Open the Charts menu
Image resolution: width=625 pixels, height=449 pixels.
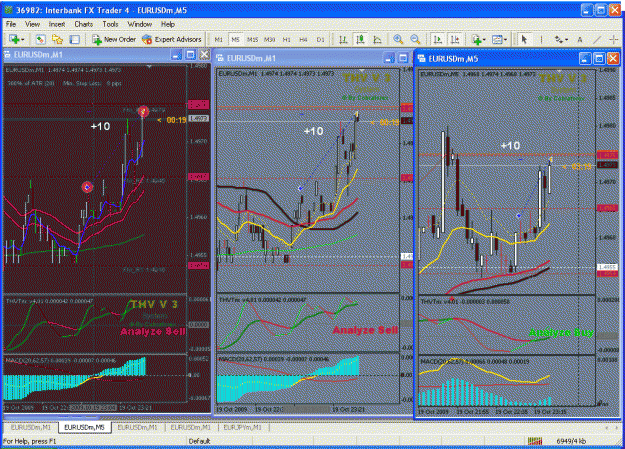pyautogui.click(x=83, y=24)
